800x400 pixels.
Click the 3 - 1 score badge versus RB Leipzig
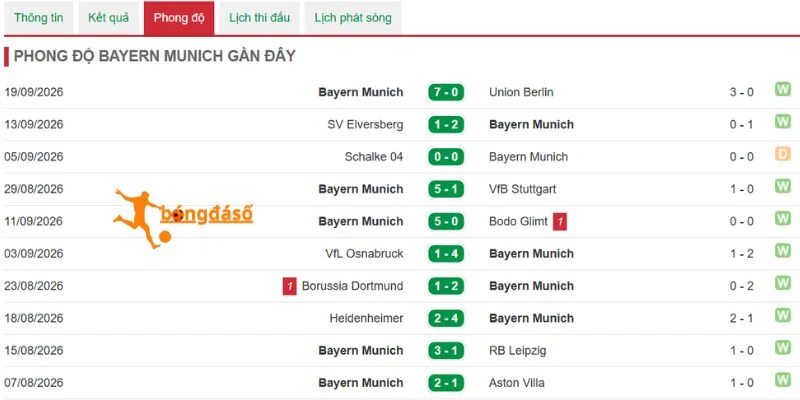(446, 351)
